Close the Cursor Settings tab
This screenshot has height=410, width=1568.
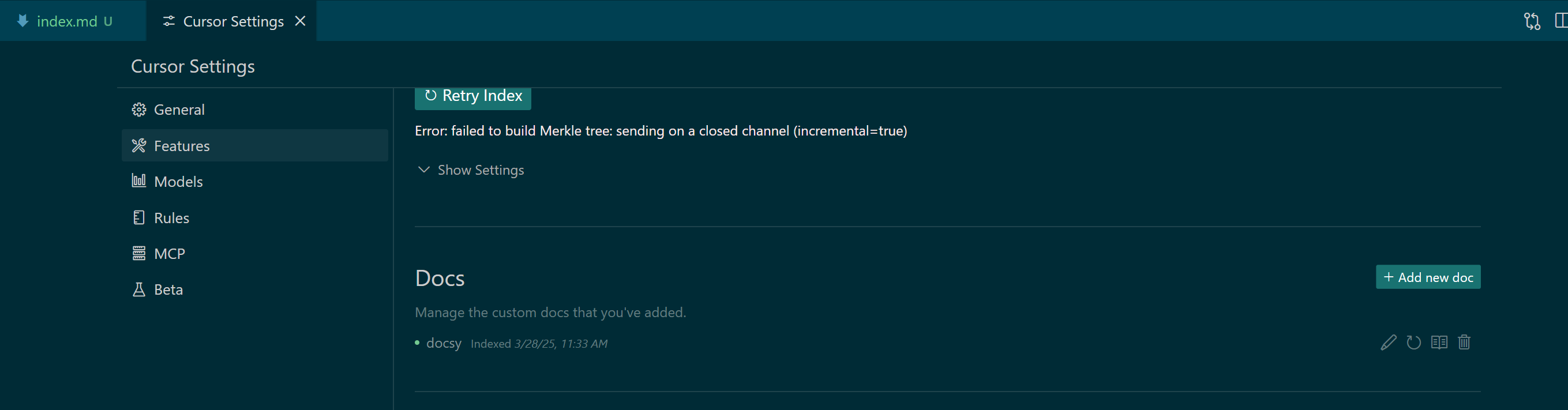pyautogui.click(x=300, y=21)
